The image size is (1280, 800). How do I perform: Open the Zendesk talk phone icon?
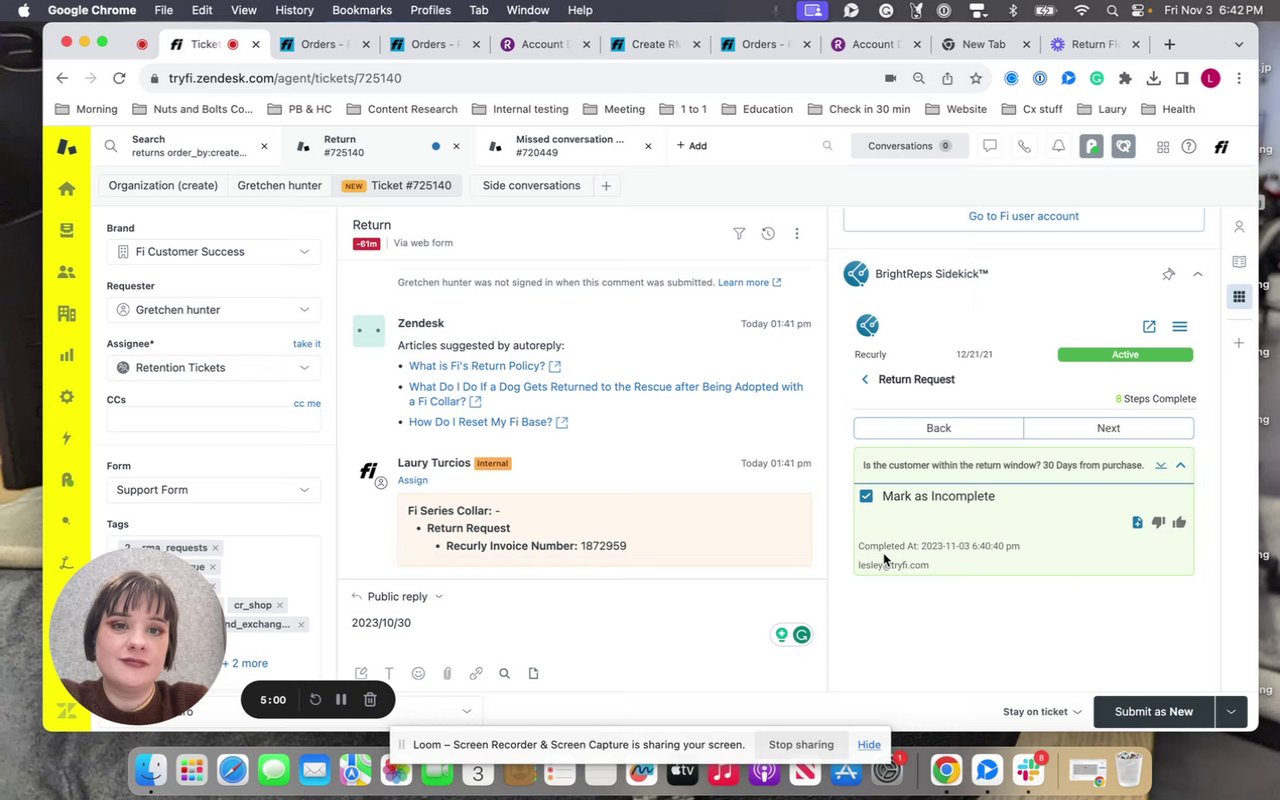click(x=1024, y=146)
